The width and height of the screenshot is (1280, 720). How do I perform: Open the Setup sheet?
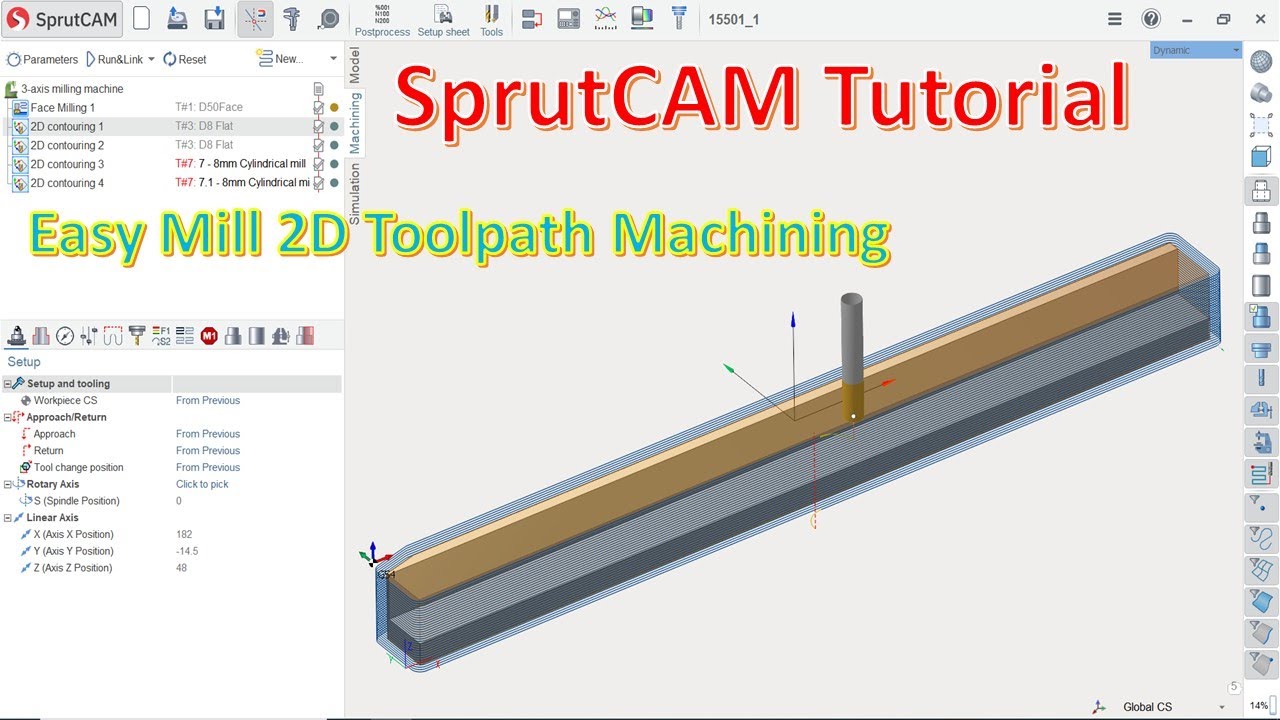point(443,20)
